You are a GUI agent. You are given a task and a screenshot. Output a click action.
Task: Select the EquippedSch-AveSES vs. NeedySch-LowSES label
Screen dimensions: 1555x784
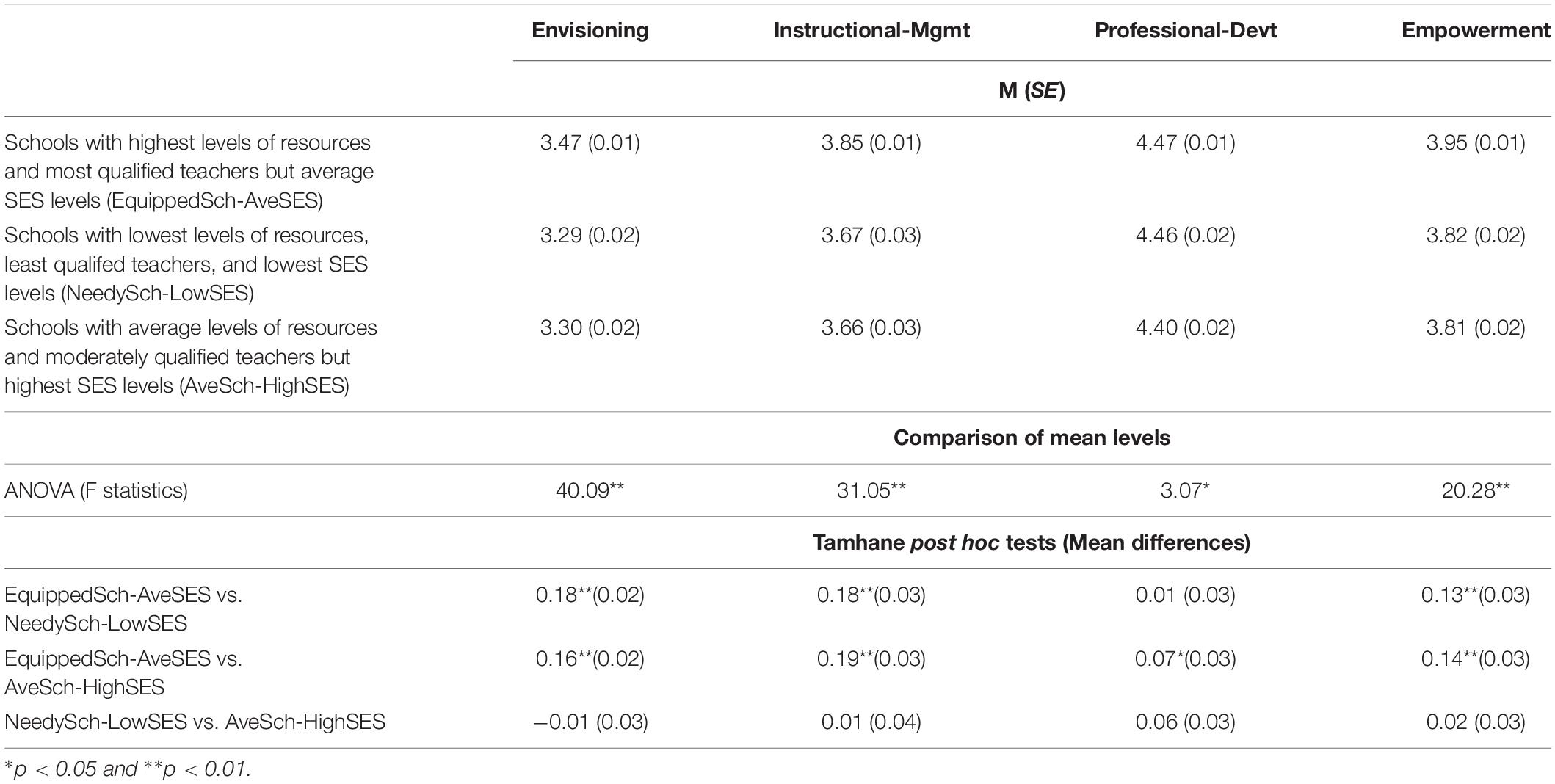[x=123, y=609]
